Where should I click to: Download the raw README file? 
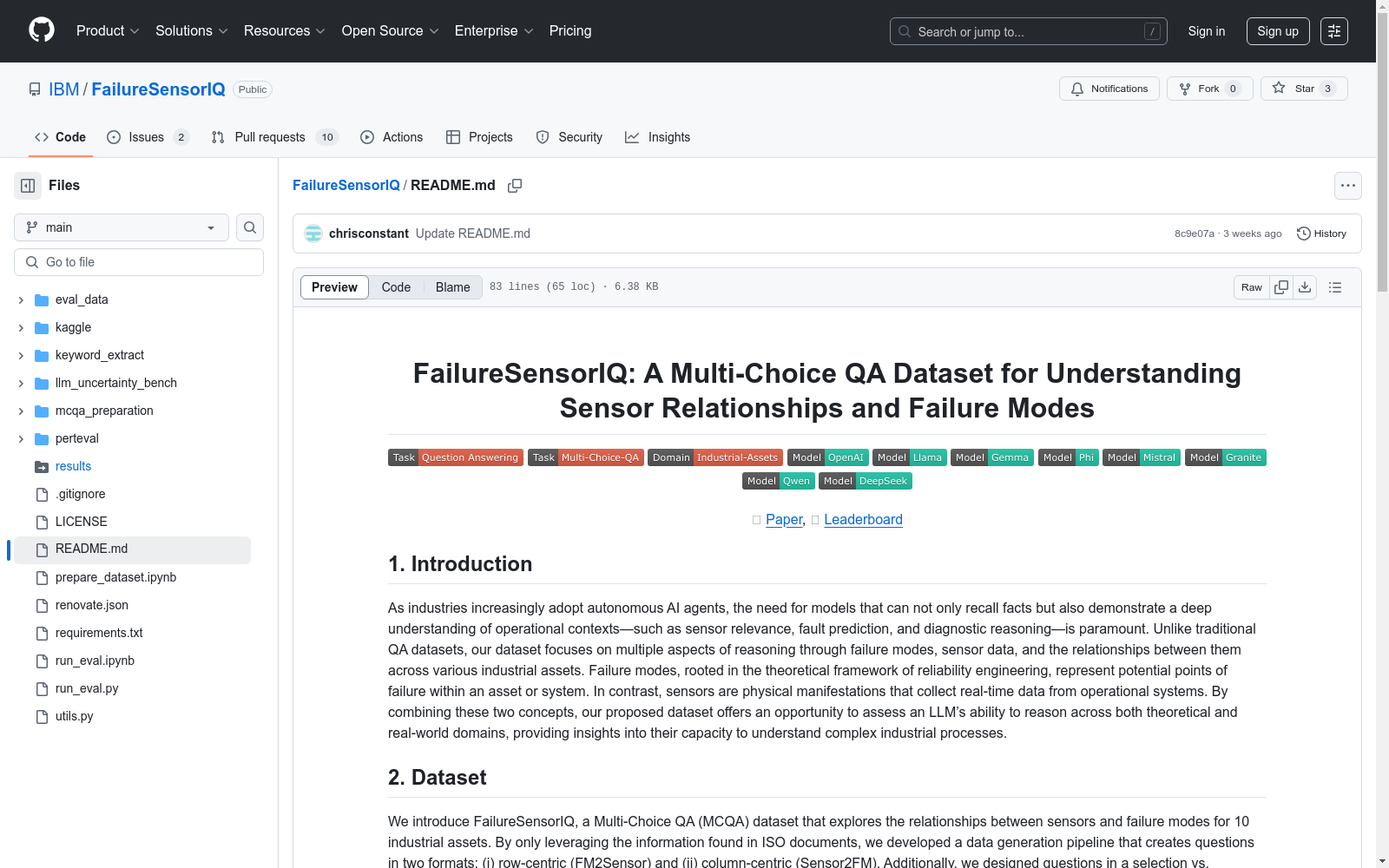1305,286
